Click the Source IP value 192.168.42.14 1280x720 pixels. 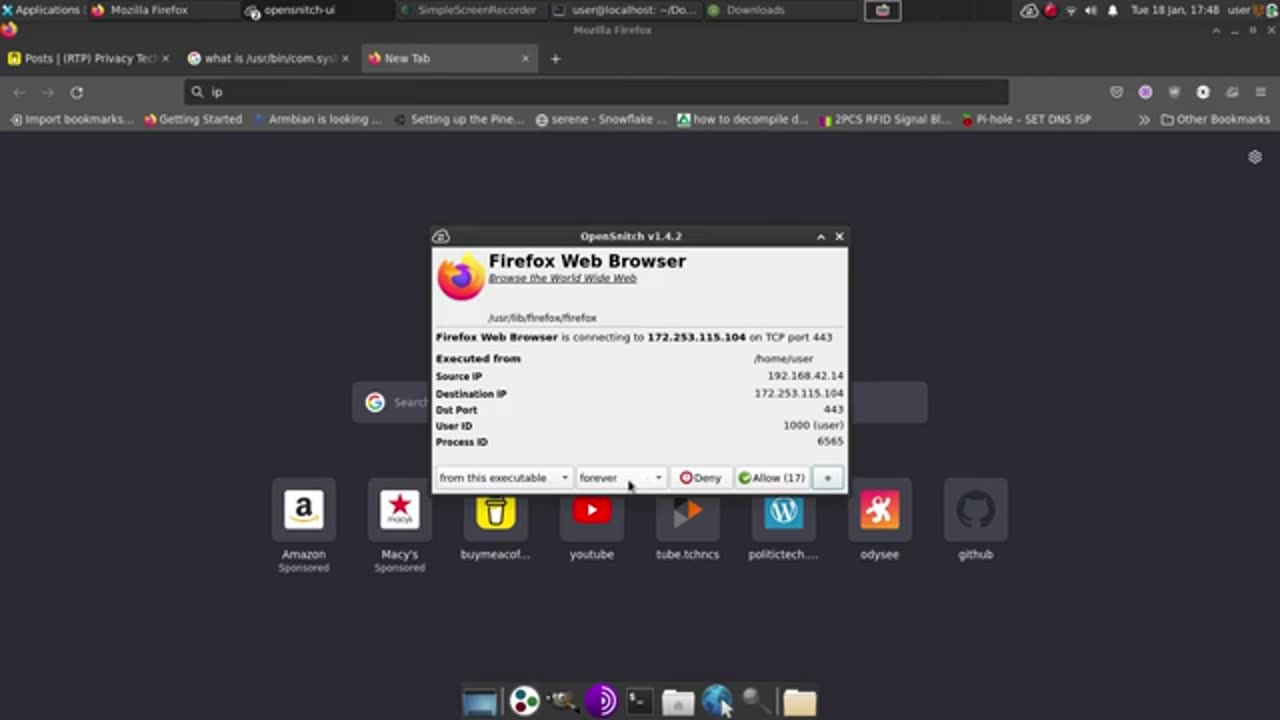[805, 376]
